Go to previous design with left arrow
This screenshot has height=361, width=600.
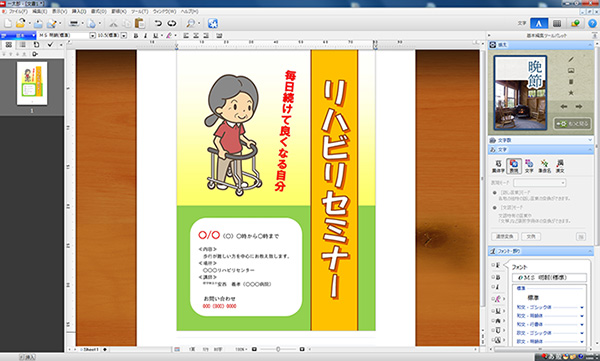pos(564,106)
